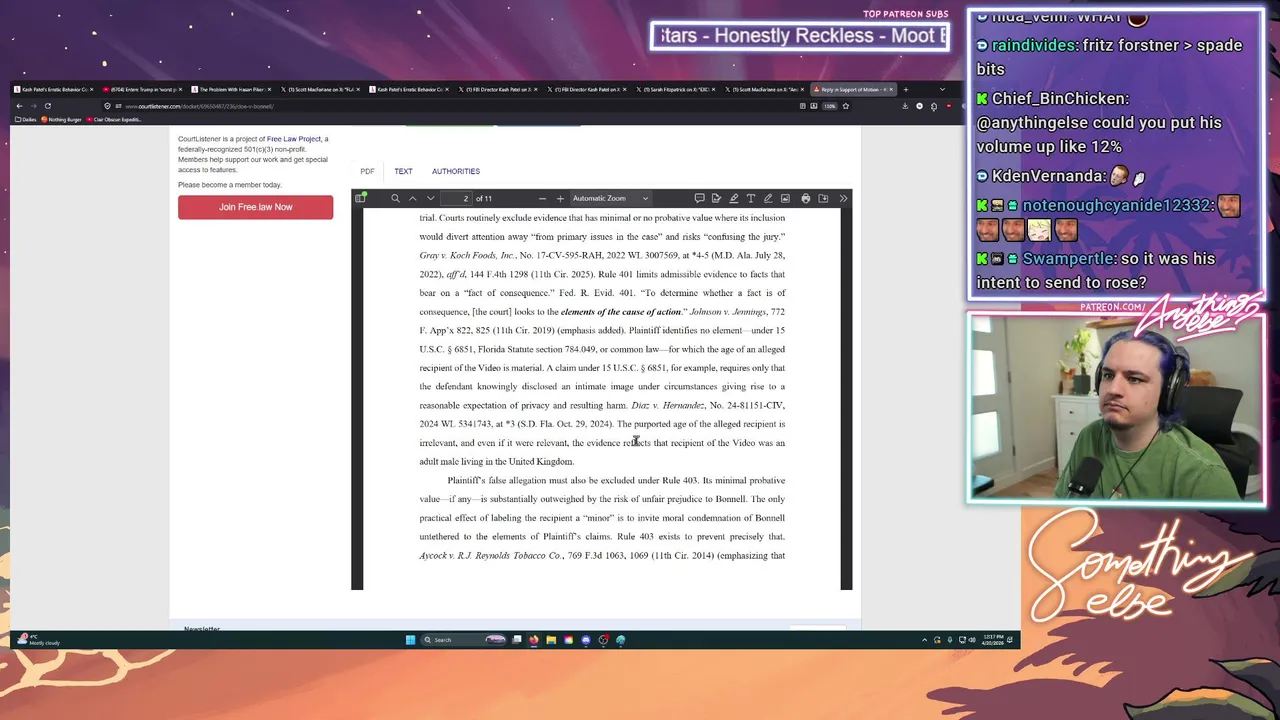The height and width of the screenshot is (720, 1280).
Task: Open browser downloads panel
Action: pos(905,105)
